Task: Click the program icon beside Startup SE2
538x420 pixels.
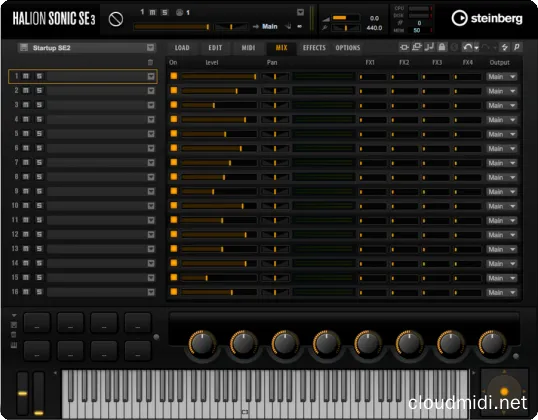Action: click(x=24, y=47)
